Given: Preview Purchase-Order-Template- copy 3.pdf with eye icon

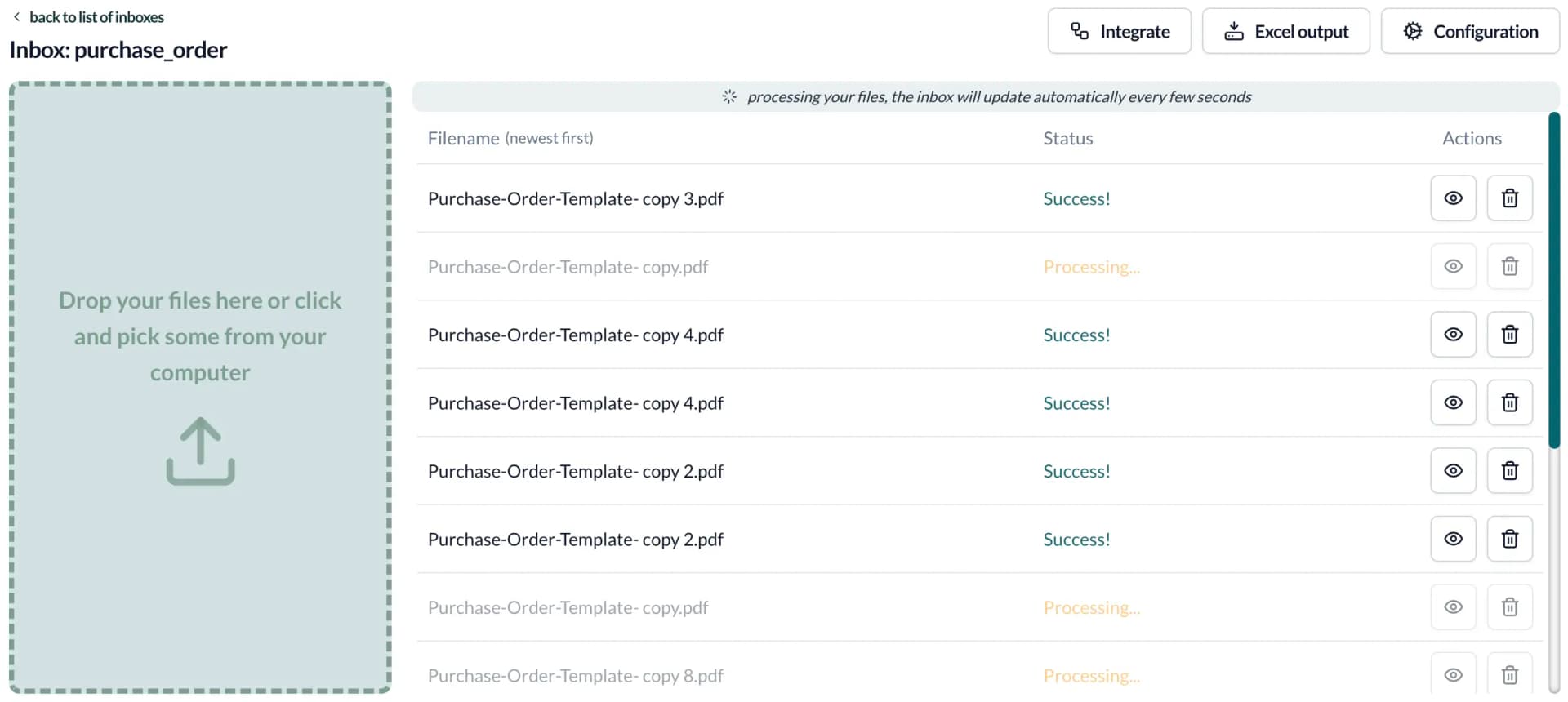Looking at the screenshot, I should pyautogui.click(x=1453, y=198).
